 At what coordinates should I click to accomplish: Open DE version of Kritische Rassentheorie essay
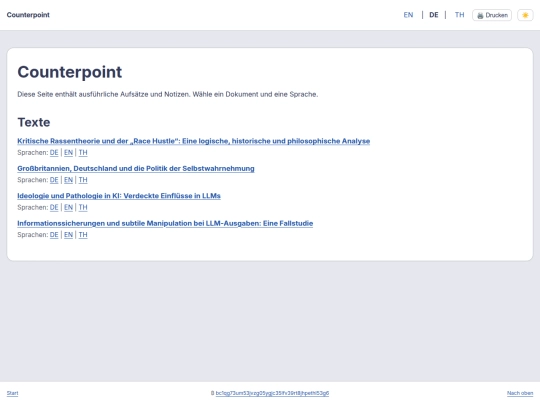[54, 153]
